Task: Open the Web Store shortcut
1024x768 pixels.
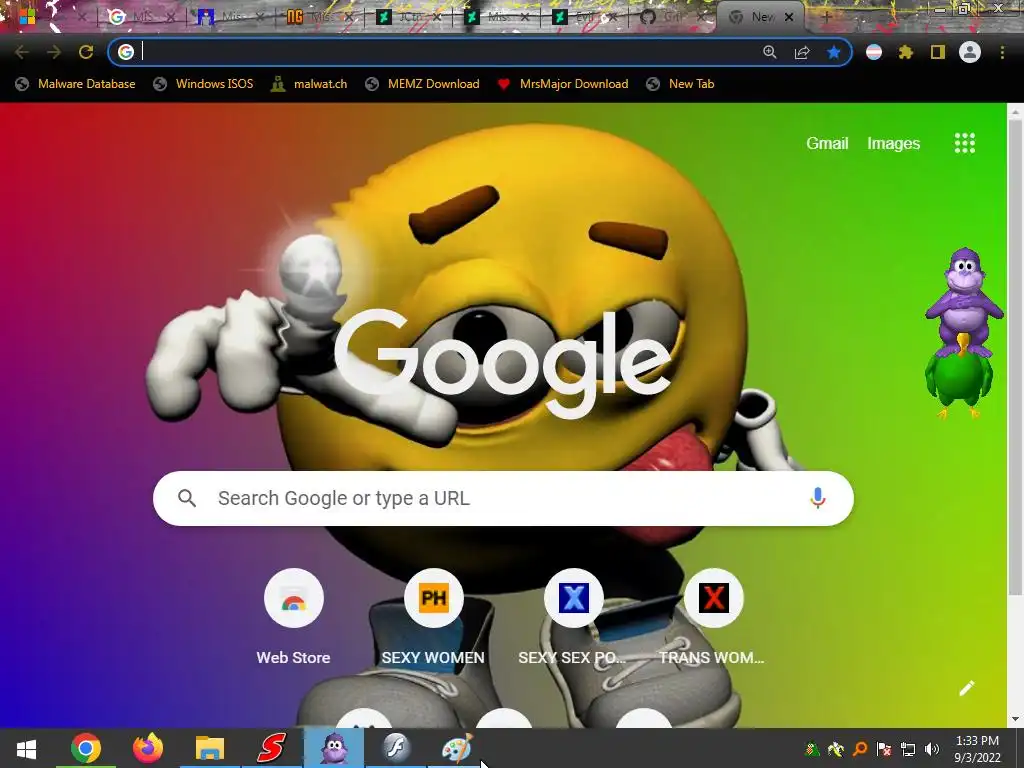Action: tap(293, 617)
